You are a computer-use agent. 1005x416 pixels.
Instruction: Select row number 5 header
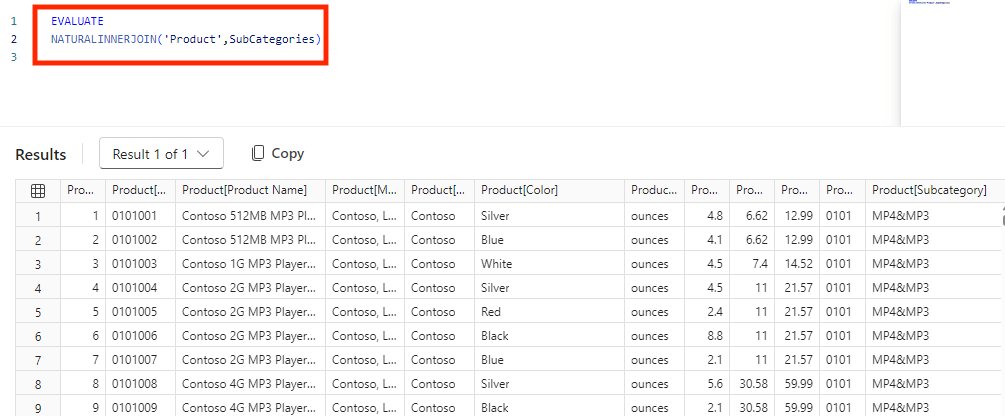click(38, 312)
